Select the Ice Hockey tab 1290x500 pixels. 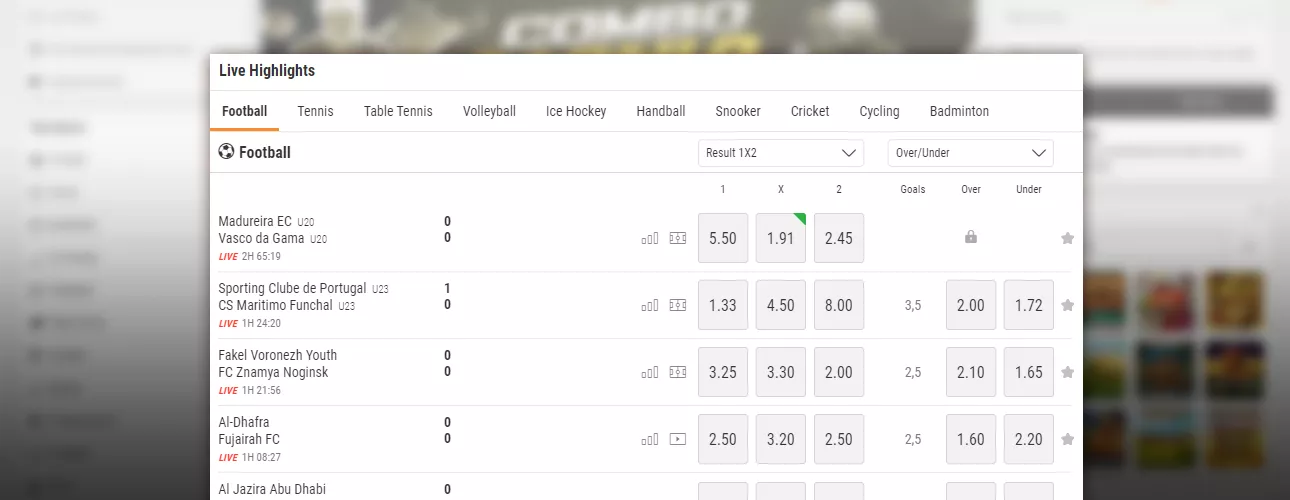tap(576, 111)
